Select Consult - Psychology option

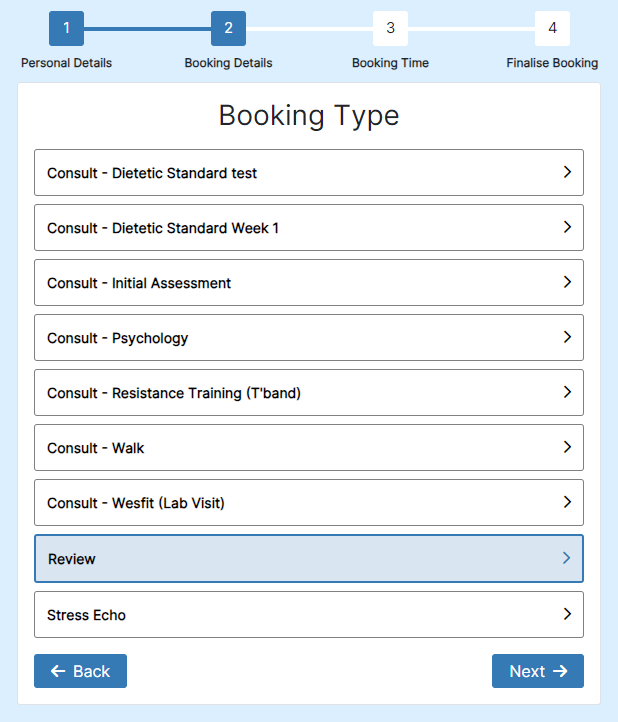[309, 338]
